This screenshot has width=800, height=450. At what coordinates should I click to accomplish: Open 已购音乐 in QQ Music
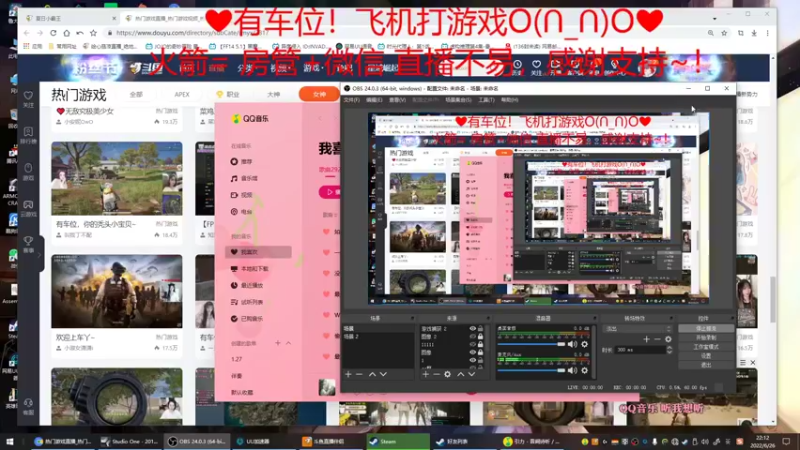click(247, 319)
